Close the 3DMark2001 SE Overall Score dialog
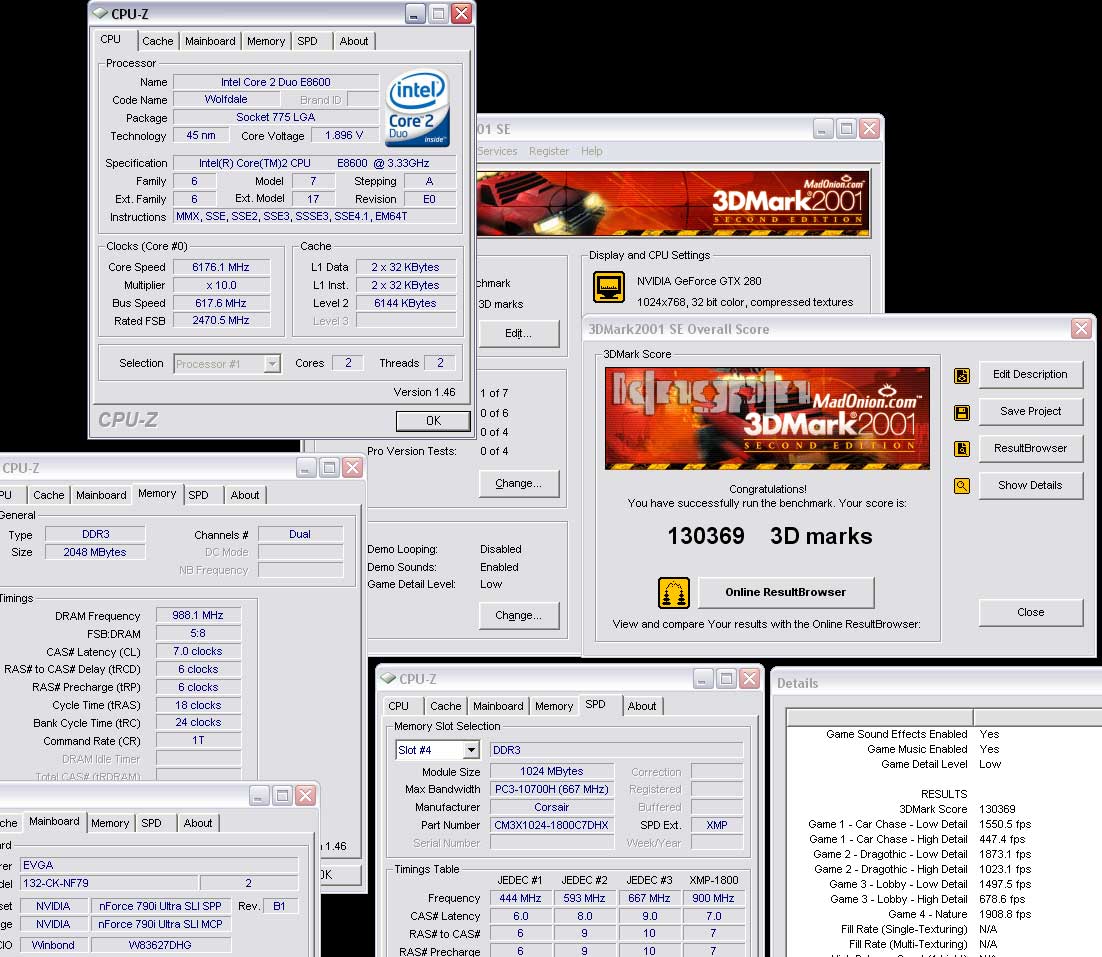The height and width of the screenshot is (957, 1102). 1081,328
